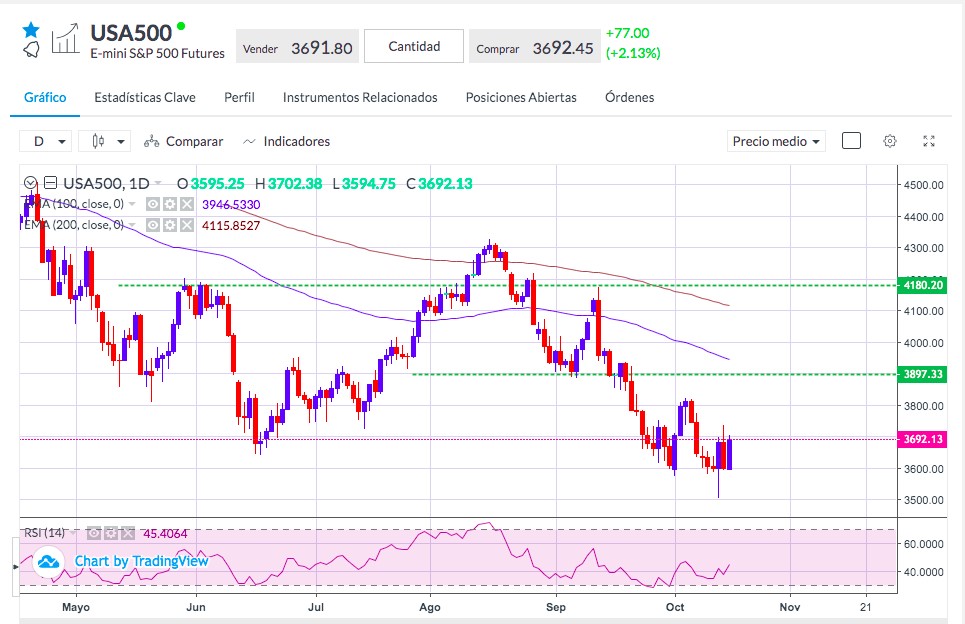This screenshot has height=624, width=965.
Task: Click the TradingView cloud logo
Action: point(48,561)
